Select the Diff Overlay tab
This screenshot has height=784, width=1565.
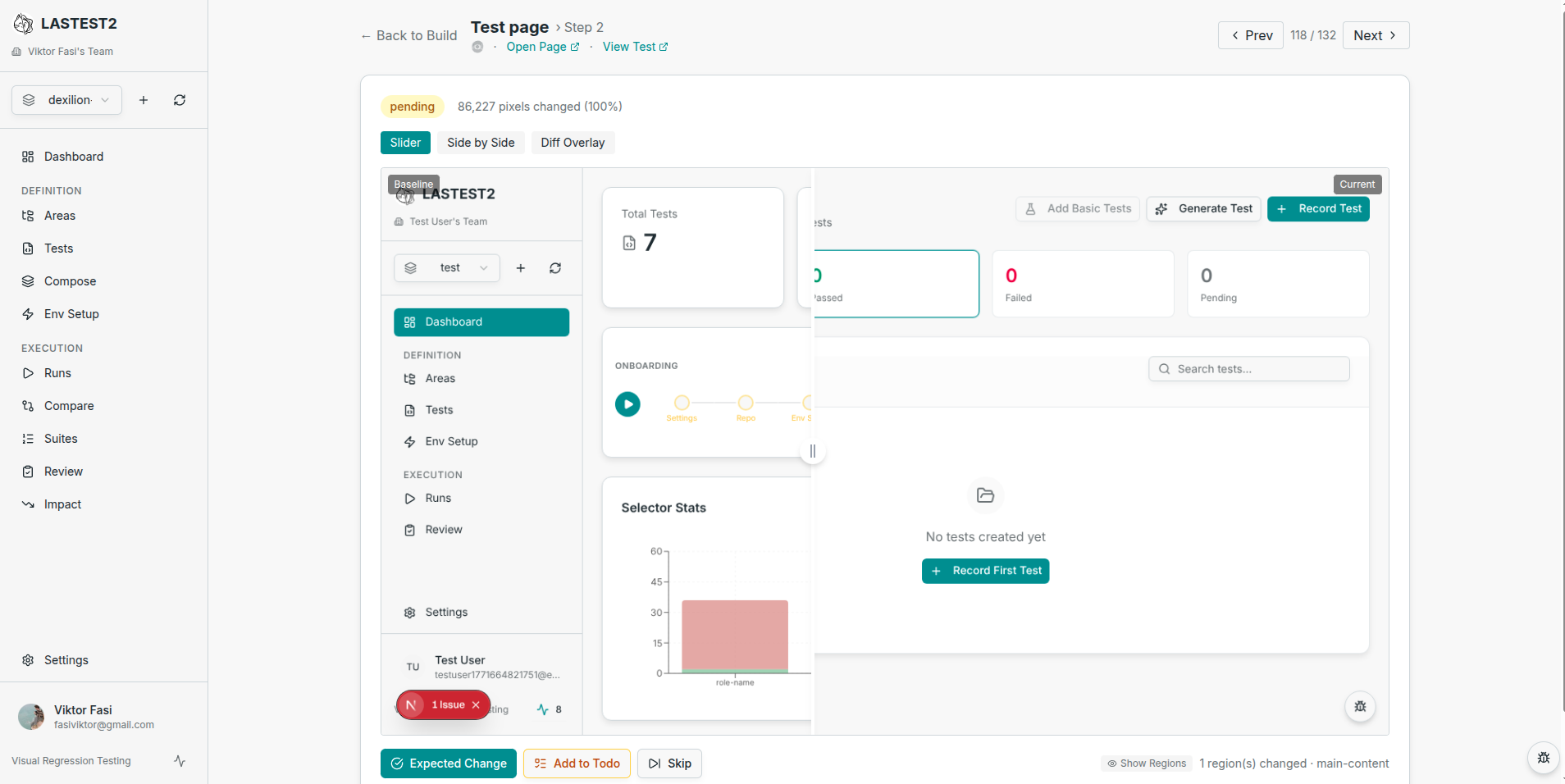click(x=573, y=143)
